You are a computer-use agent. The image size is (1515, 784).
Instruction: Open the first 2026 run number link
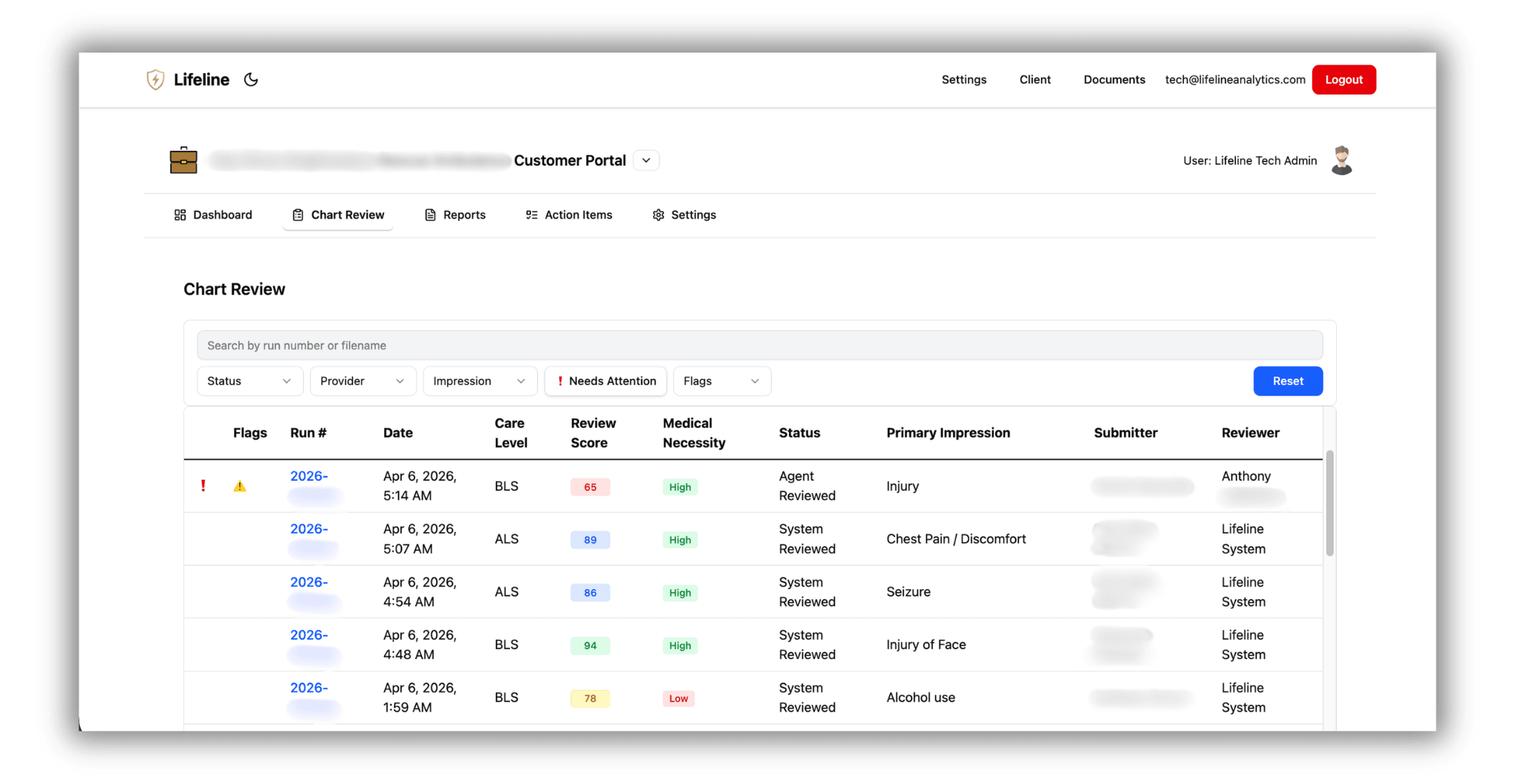[309, 475]
